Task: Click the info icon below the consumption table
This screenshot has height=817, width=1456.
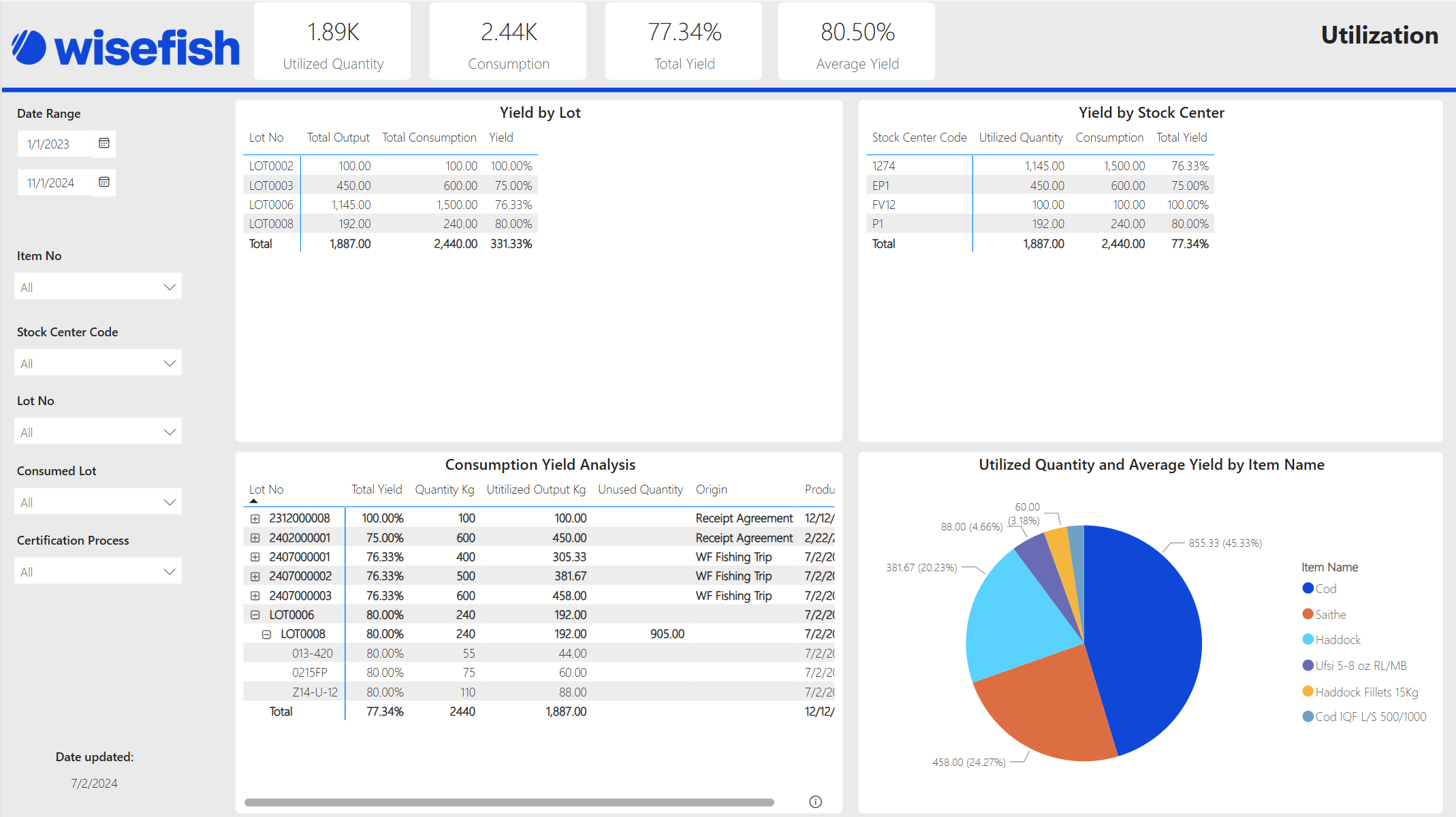Action: (x=815, y=801)
